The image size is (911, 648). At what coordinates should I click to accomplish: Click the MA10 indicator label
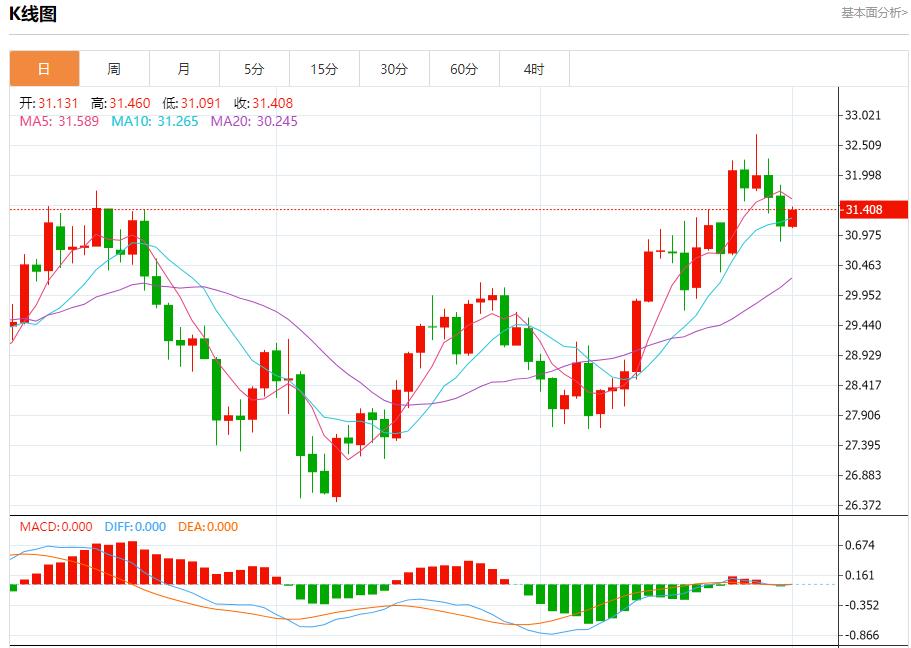click(154, 121)
